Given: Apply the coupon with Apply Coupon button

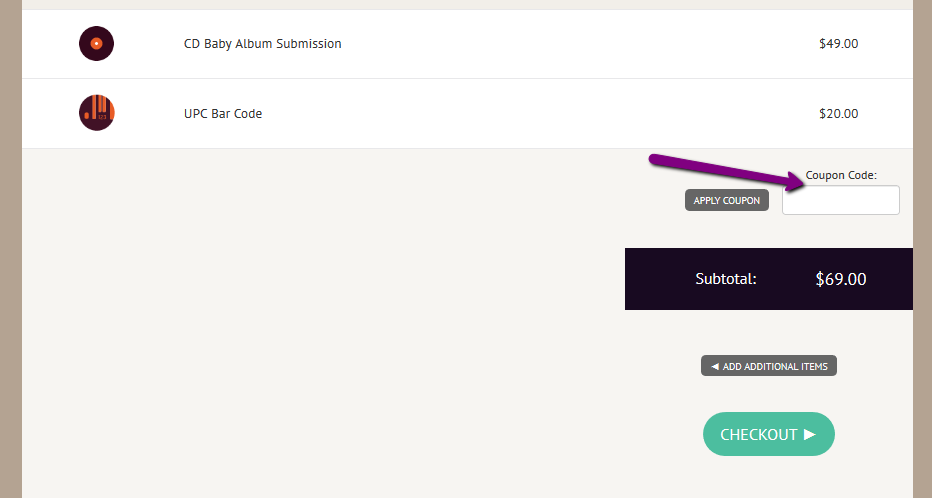Looking at the screenshot, I should tap(726, 200).
